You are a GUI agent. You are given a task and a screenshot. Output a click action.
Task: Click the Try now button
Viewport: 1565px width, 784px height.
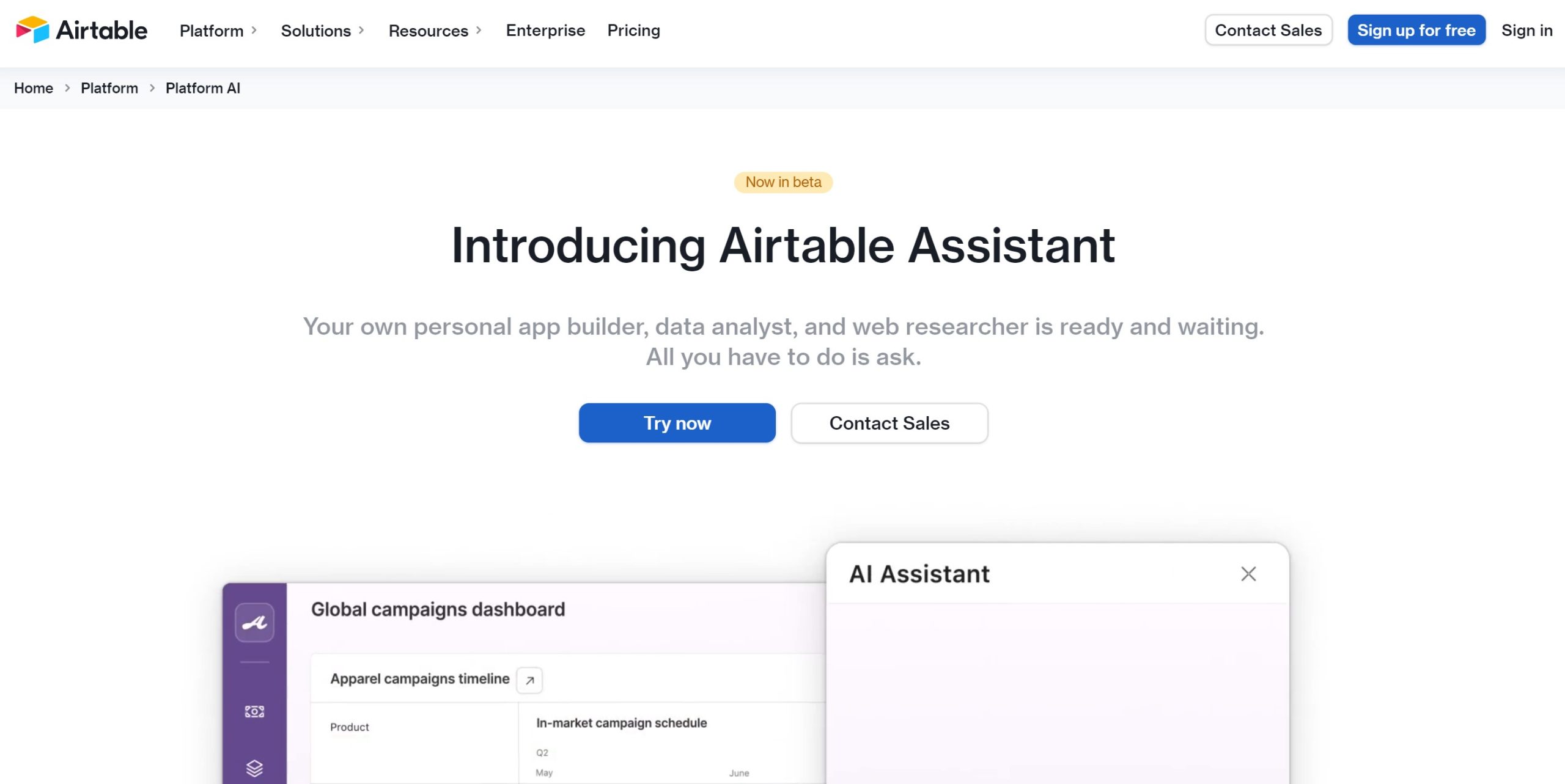676,422
